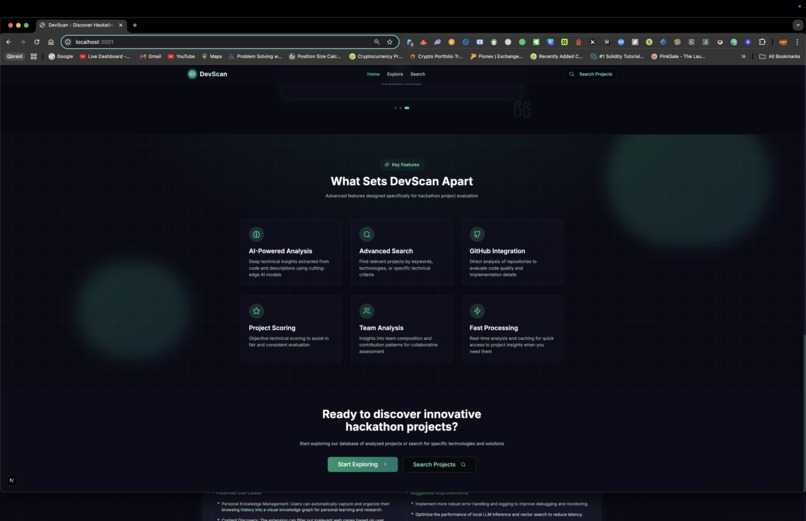Select the DevScan - Discover Hackathon tab

coord(81,25)
